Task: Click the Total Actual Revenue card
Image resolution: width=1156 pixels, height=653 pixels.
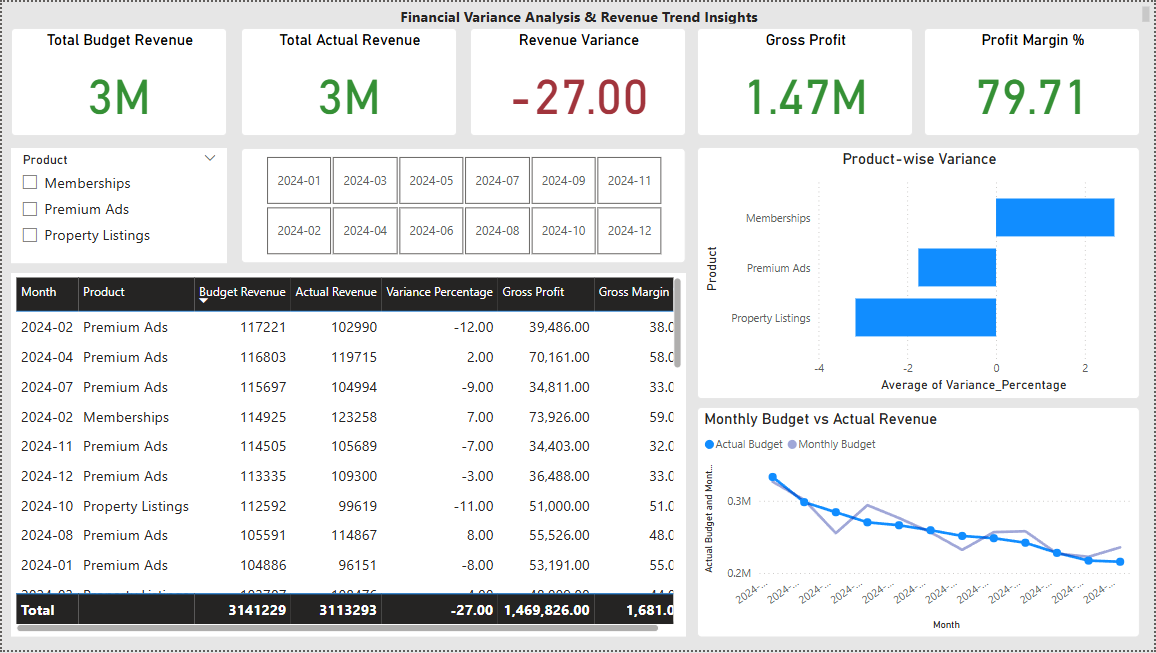Action: 348,81
